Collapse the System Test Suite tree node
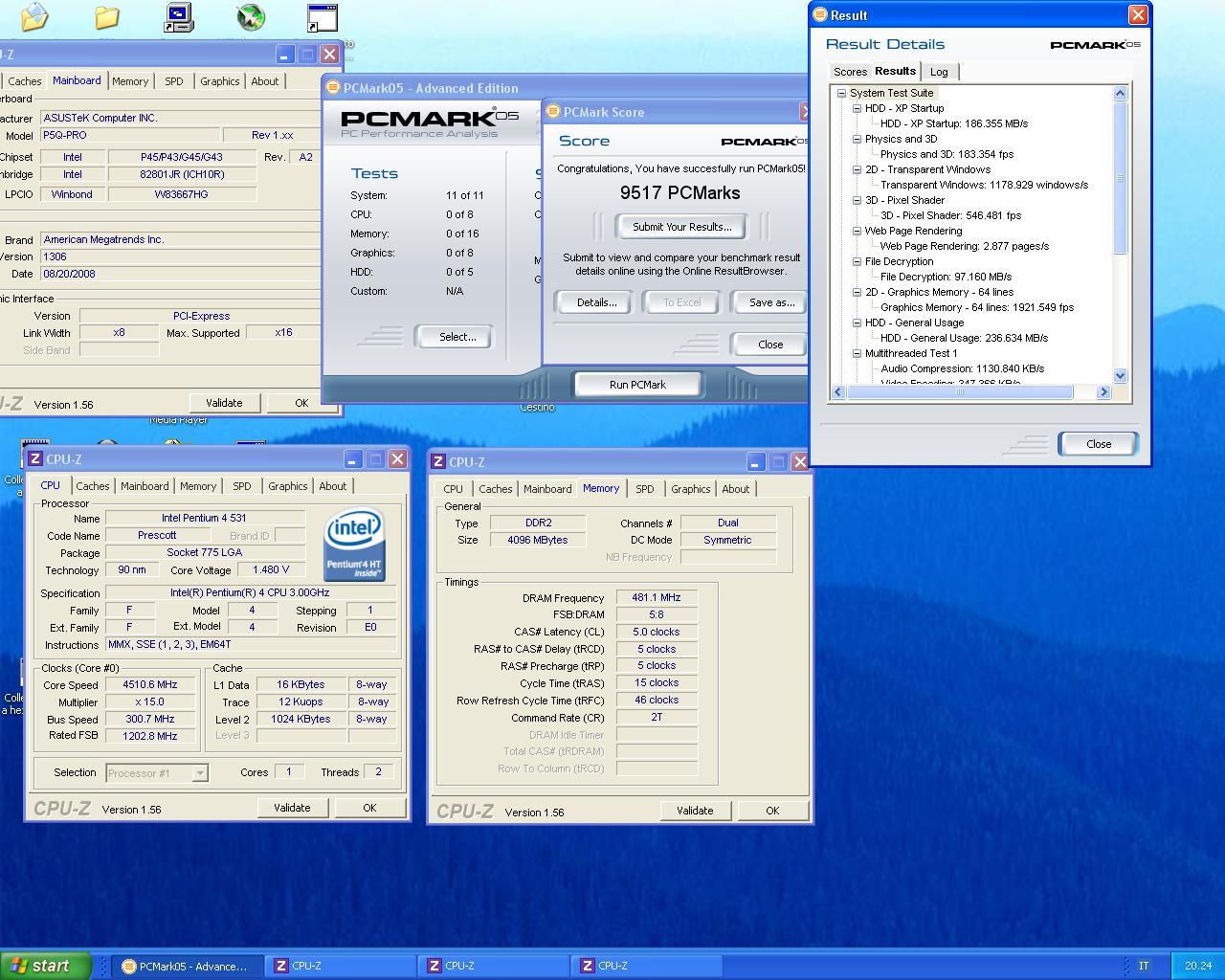This screenshot has width=1225, height=980. pyautogui.click(x=841, y=93)
